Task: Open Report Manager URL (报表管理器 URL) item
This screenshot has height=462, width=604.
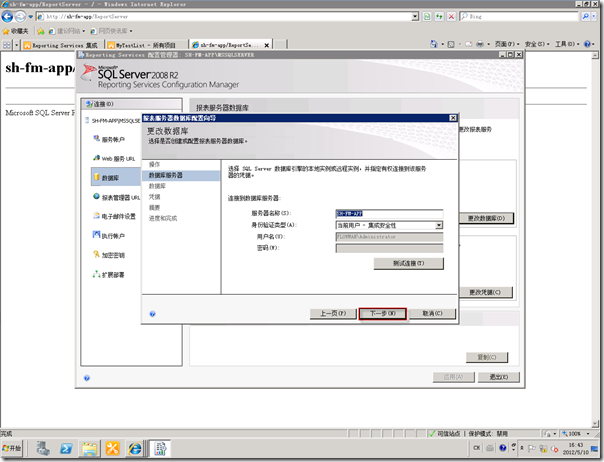Action: [116, 197]
